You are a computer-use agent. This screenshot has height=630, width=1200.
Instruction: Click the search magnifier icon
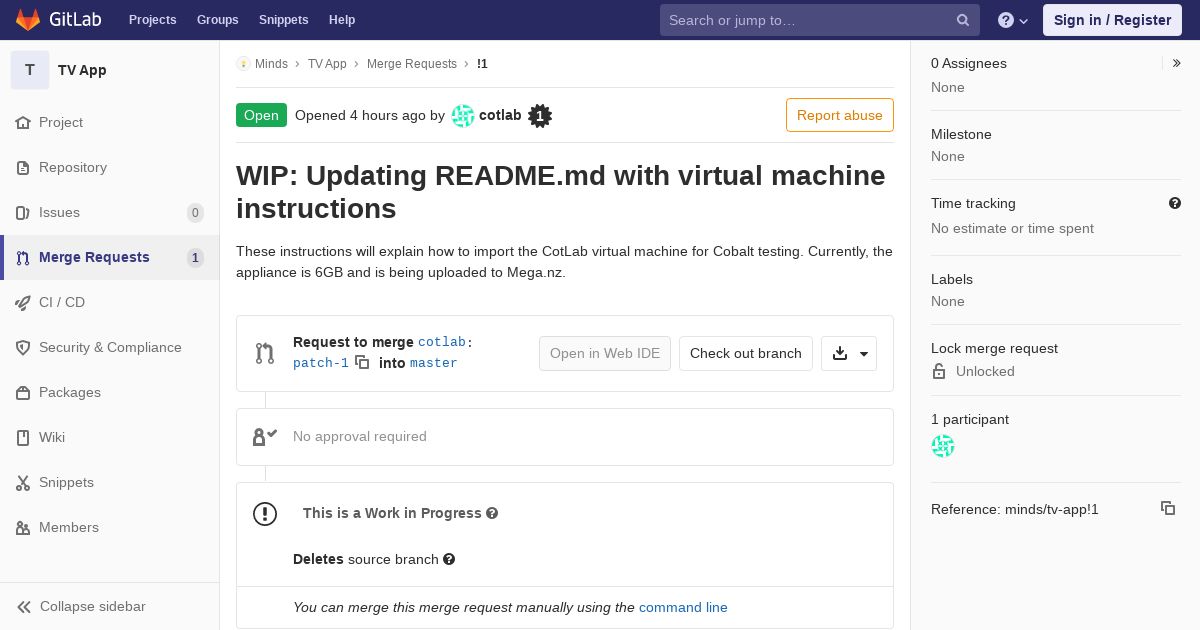click(x=963, y=20)
